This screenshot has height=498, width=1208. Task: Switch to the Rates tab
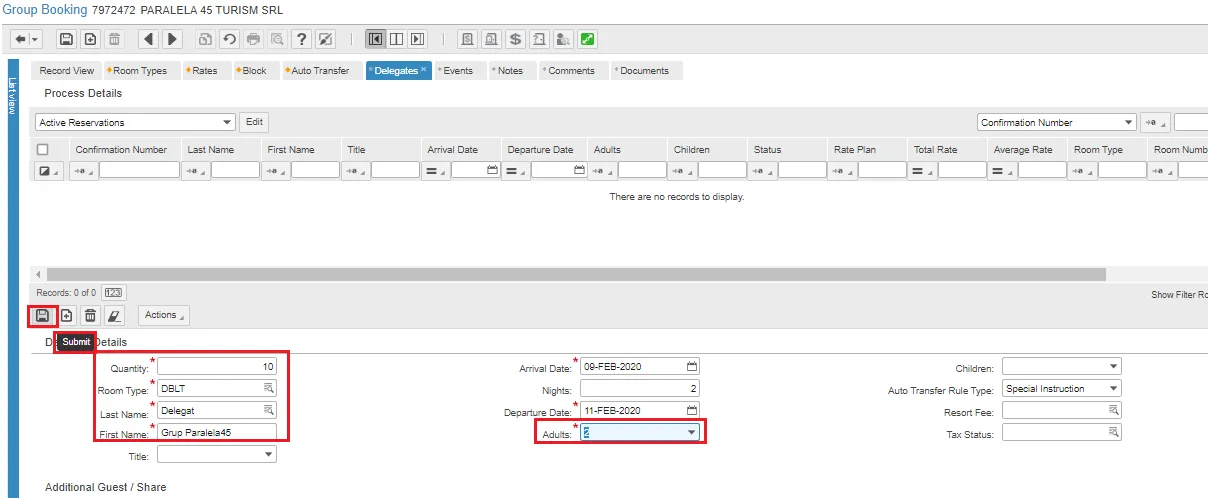(x=204, y=71)
